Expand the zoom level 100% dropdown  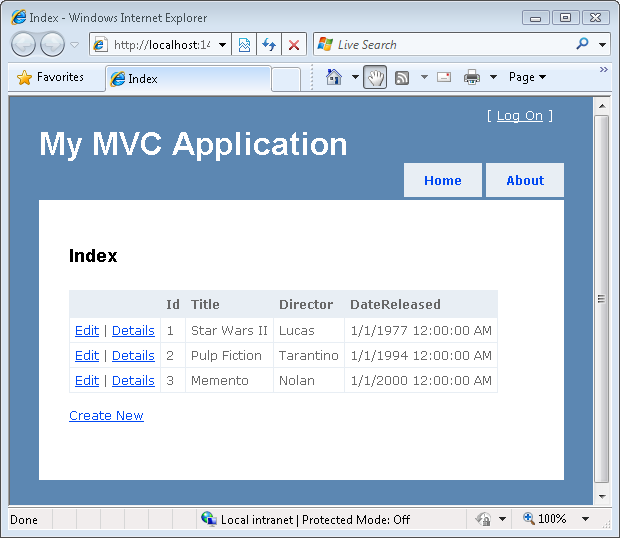click(x=586, y=519)
